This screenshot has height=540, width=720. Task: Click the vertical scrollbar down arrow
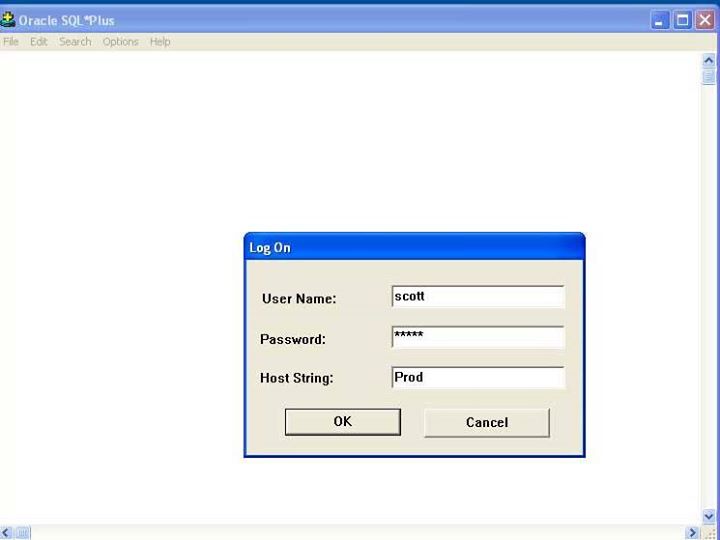tap(709, 516)
